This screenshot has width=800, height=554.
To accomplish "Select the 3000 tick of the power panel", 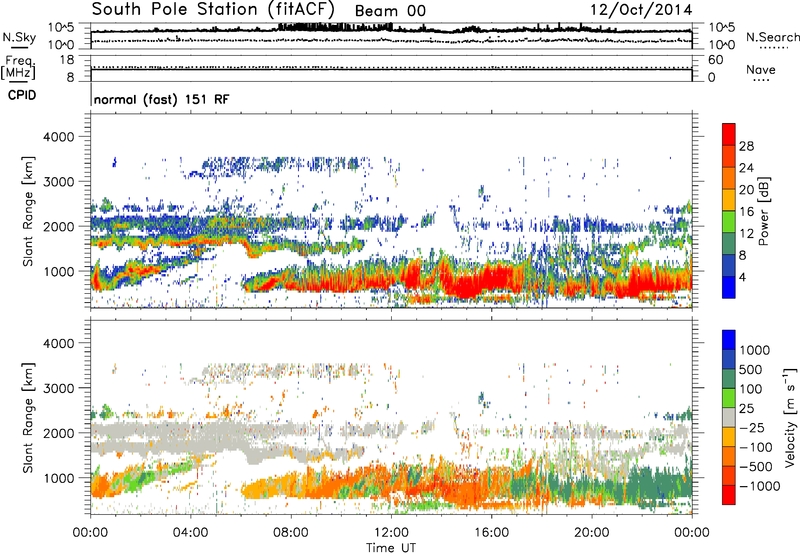I will pyautogui.click(x=59, y=182).
